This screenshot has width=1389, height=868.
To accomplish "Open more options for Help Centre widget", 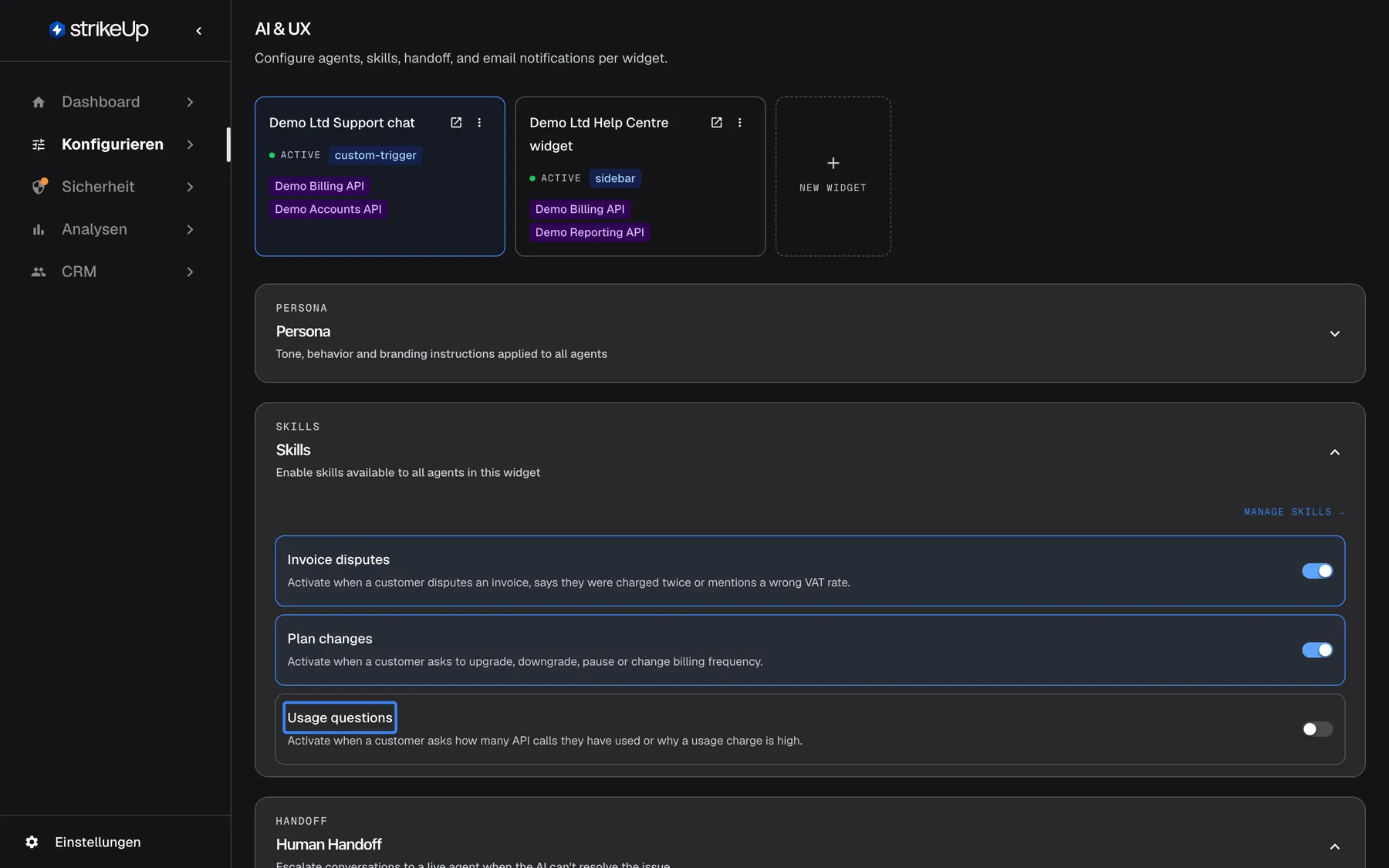I will coord(739,123).
